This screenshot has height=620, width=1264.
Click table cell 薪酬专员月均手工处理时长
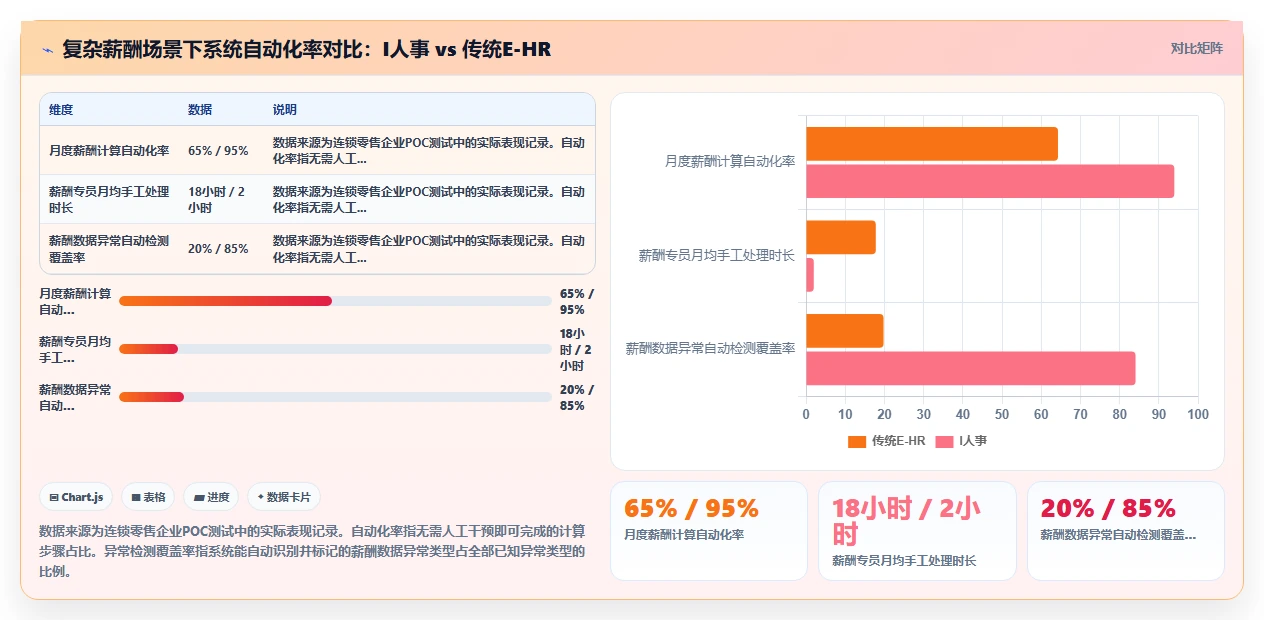109,200
